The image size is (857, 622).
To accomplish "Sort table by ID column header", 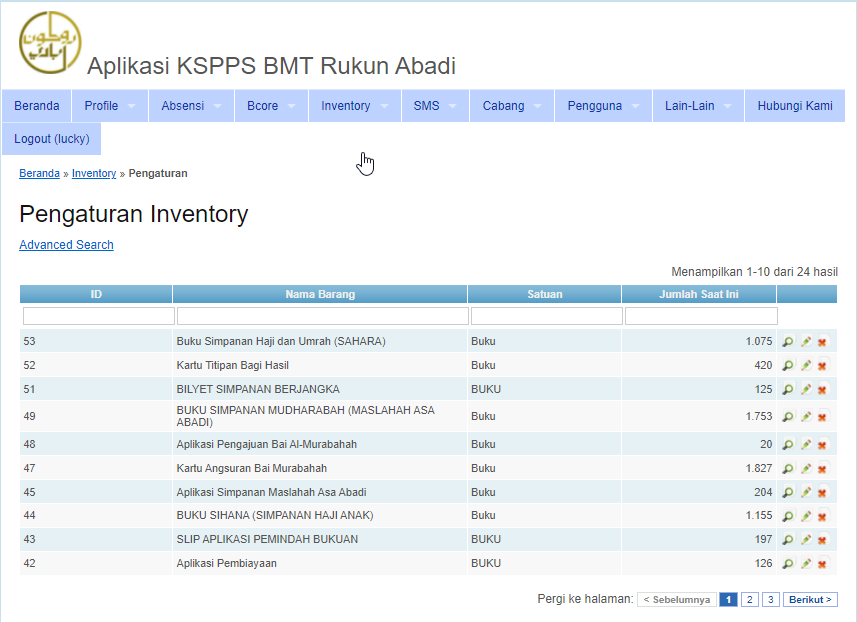I will 96,294.
